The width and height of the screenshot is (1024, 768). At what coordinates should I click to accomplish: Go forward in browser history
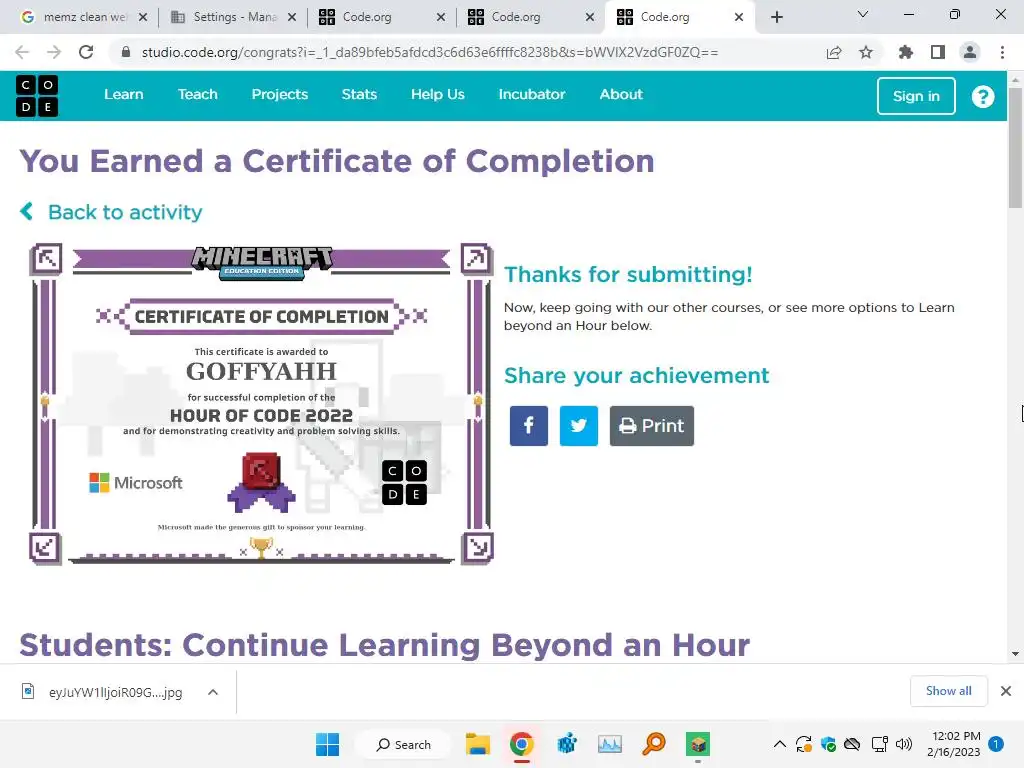(54, 52)
